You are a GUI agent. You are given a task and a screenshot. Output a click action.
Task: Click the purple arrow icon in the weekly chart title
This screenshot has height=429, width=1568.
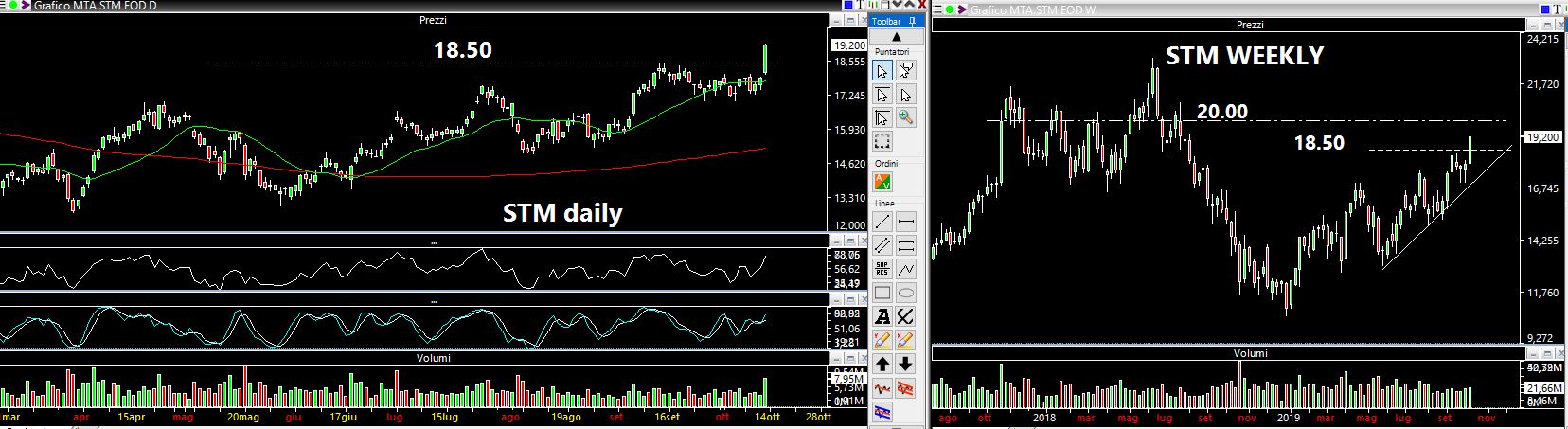[x=961, y=9]
